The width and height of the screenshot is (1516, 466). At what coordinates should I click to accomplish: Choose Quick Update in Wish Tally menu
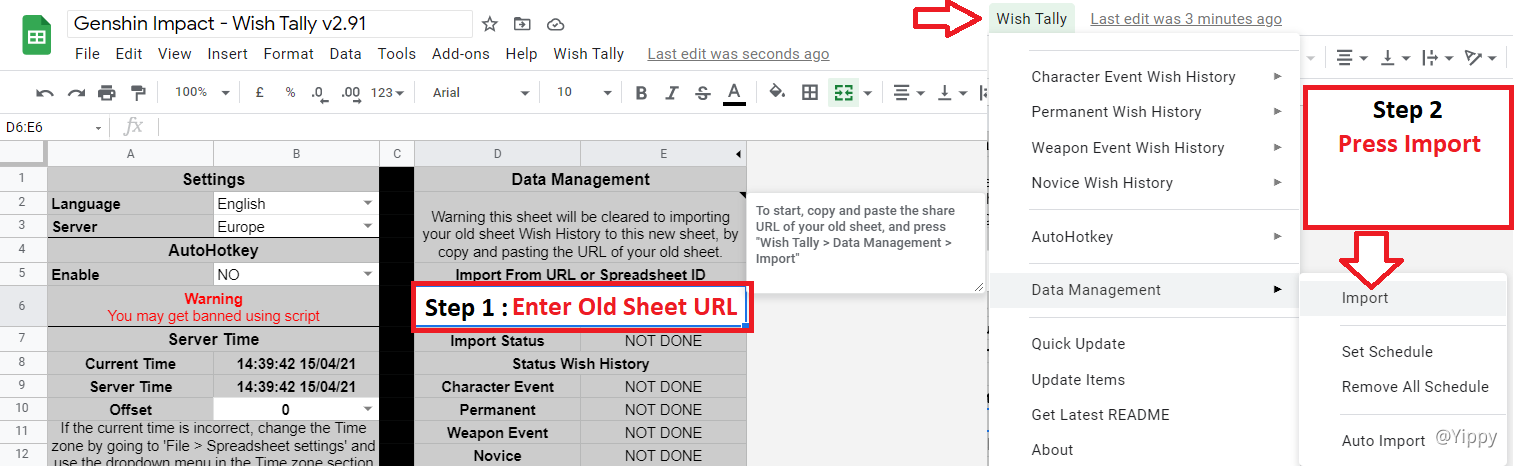tap(1078, 344)
